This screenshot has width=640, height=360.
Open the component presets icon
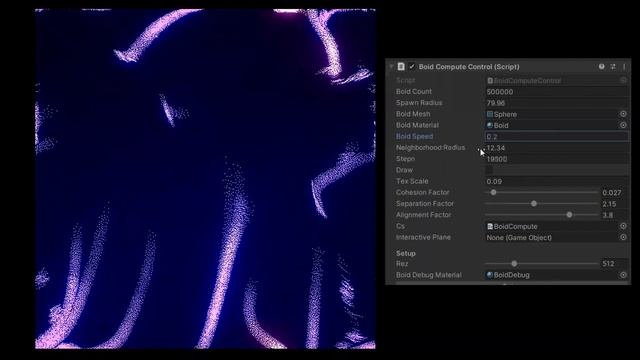(613, 67)
